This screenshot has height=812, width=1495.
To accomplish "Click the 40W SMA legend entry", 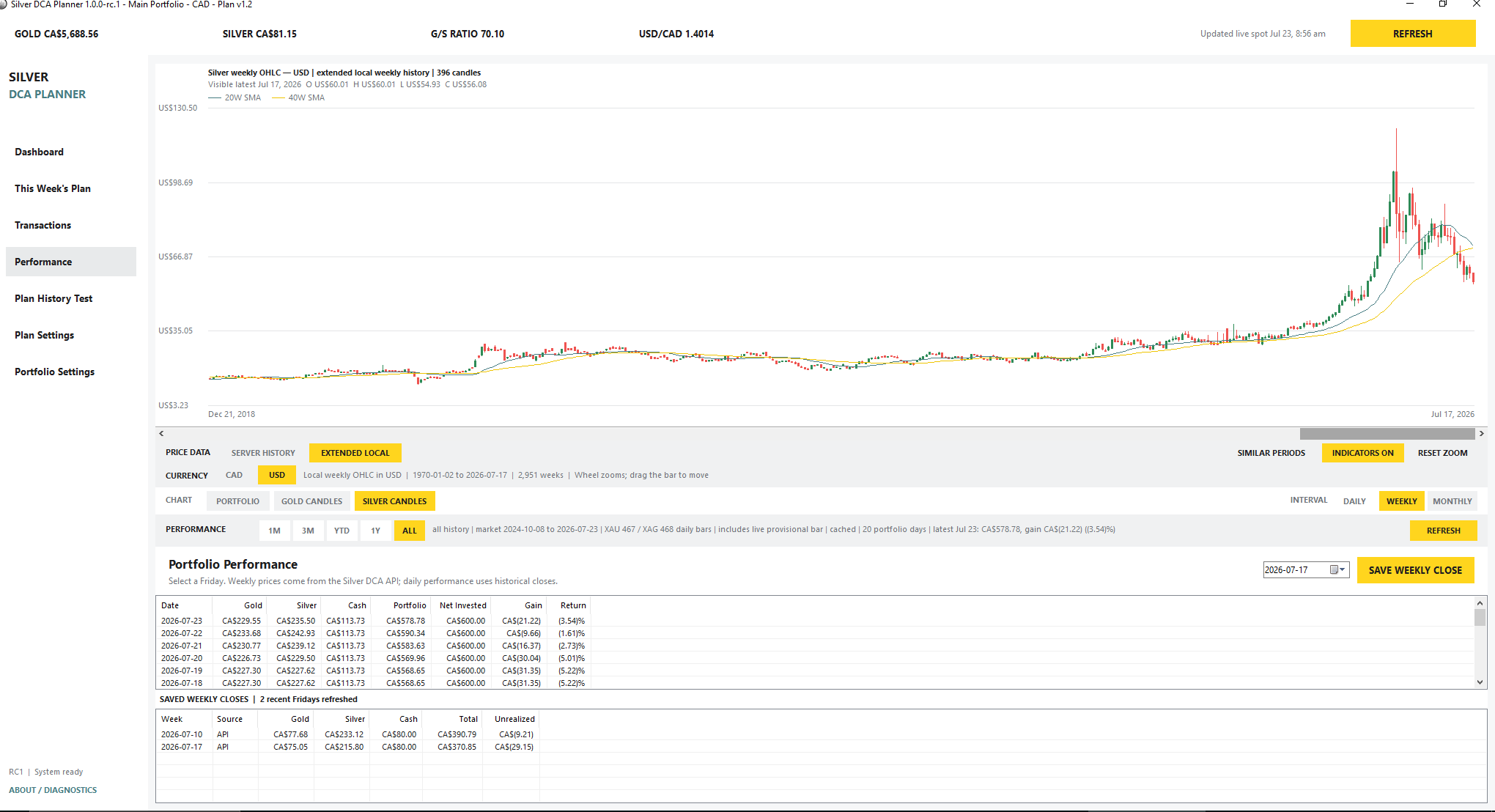I will [x=298, y=97].
